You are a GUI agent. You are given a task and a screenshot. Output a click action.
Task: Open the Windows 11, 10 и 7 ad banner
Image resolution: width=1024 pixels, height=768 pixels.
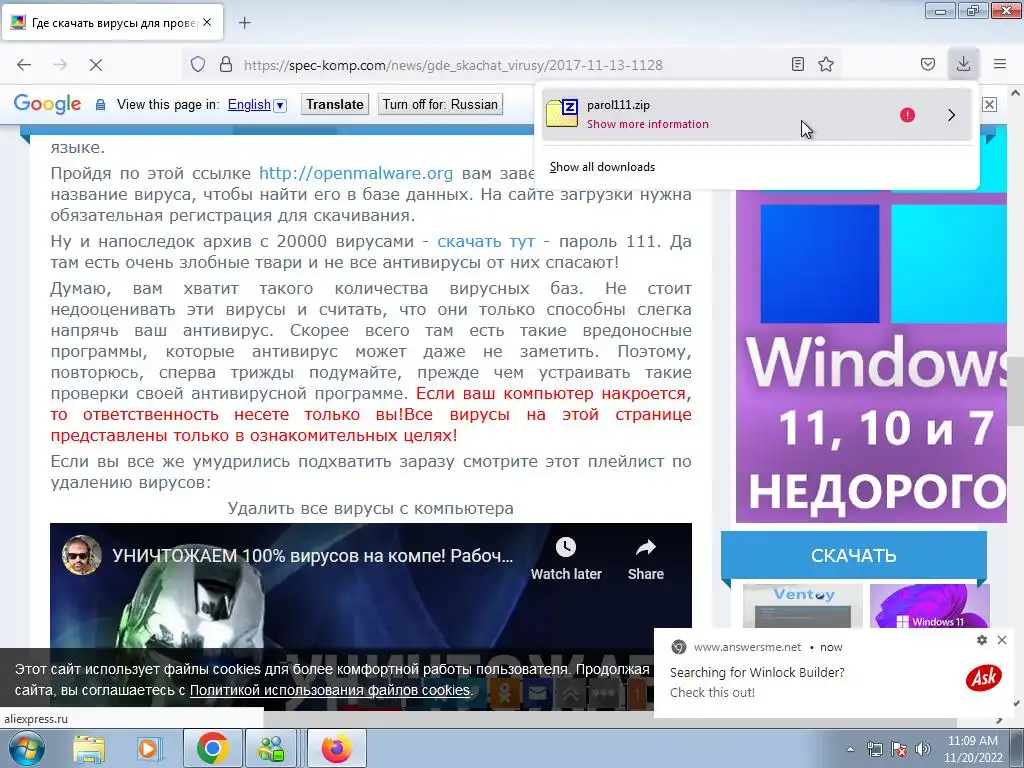click(x=871, y=356)
